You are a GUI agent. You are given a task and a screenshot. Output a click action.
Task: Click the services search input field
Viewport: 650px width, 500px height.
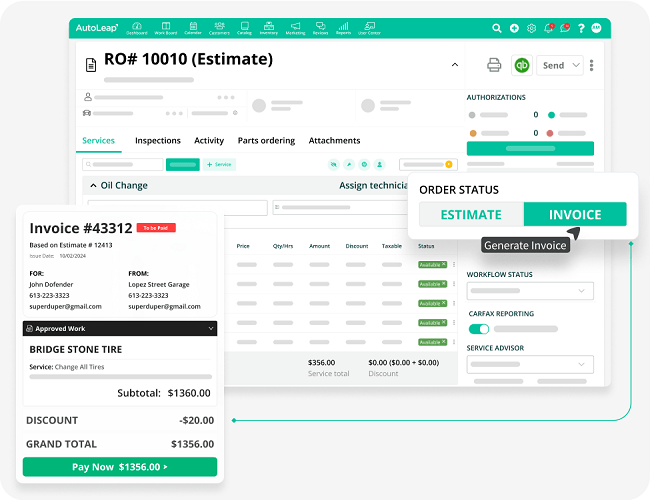(122, 164)
